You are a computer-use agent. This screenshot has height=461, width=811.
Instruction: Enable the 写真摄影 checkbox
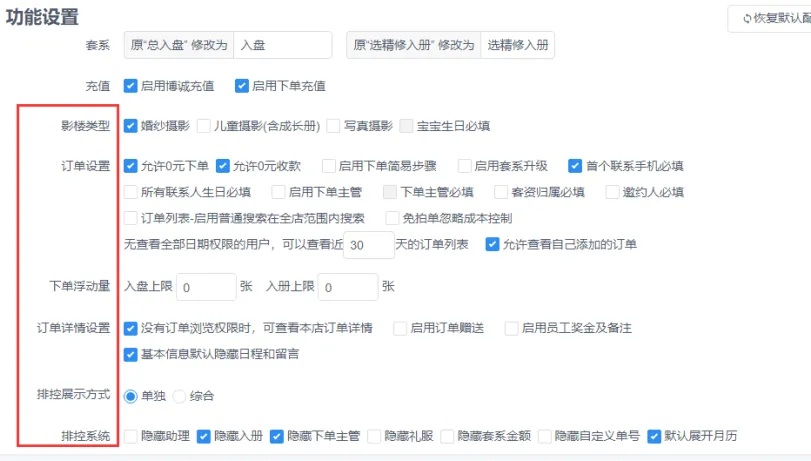(333, 126)
